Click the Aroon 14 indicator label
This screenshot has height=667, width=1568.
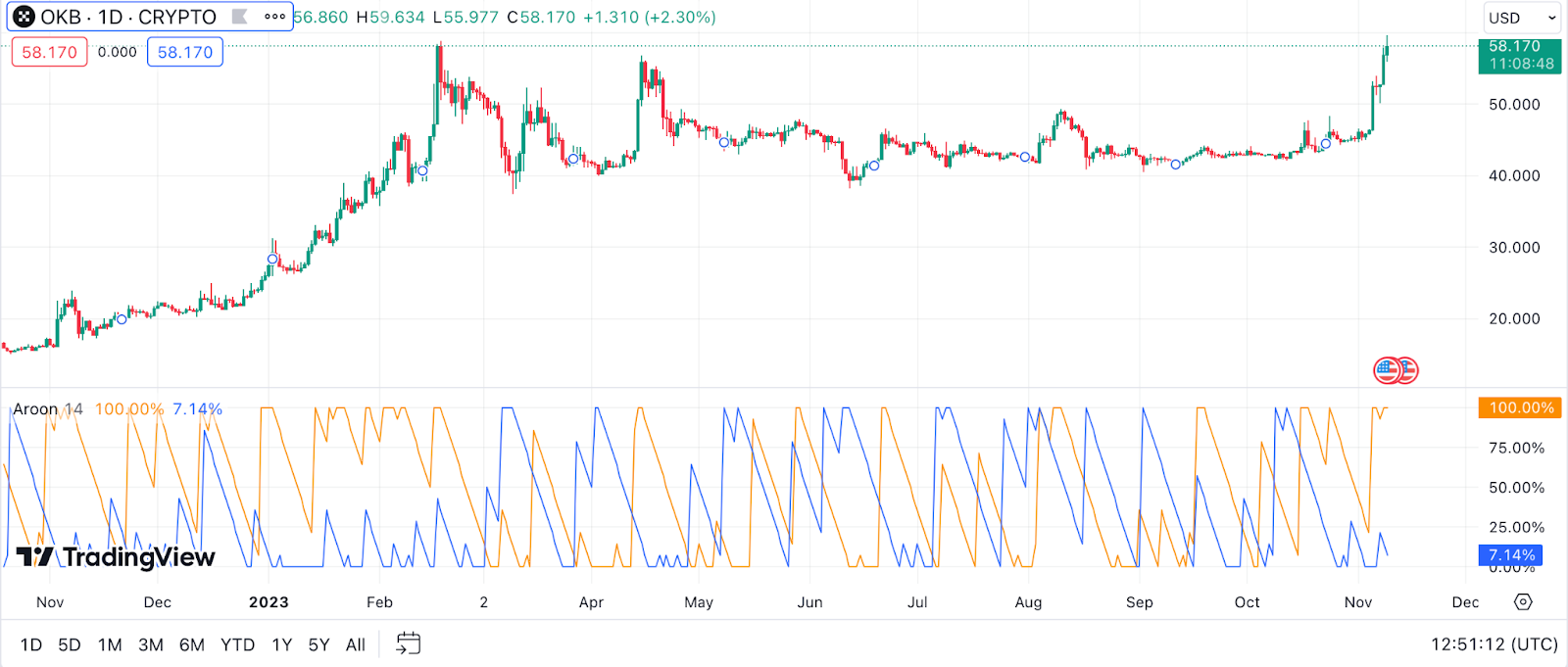click(x=48, y=409)
